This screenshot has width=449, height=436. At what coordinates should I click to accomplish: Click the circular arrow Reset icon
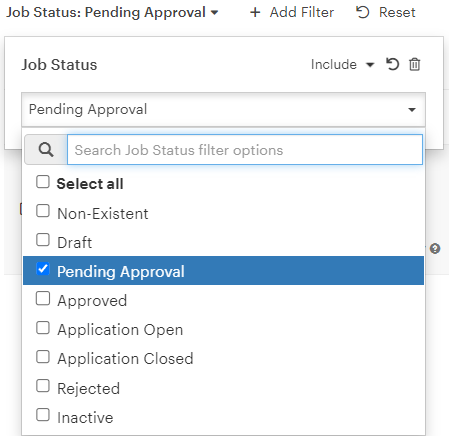[362, 12]
